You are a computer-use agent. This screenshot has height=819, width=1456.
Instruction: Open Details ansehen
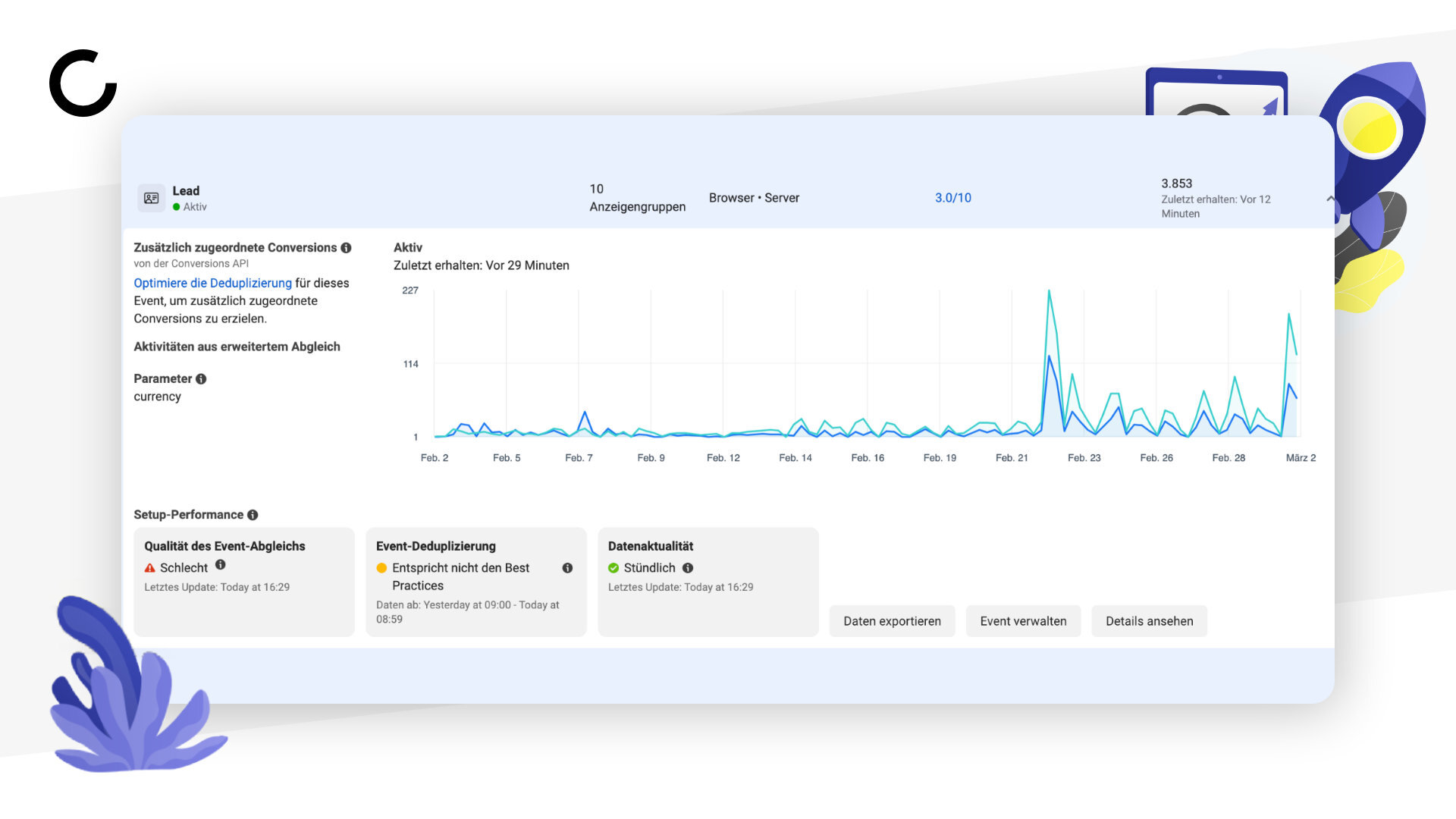coord(1149,621)
